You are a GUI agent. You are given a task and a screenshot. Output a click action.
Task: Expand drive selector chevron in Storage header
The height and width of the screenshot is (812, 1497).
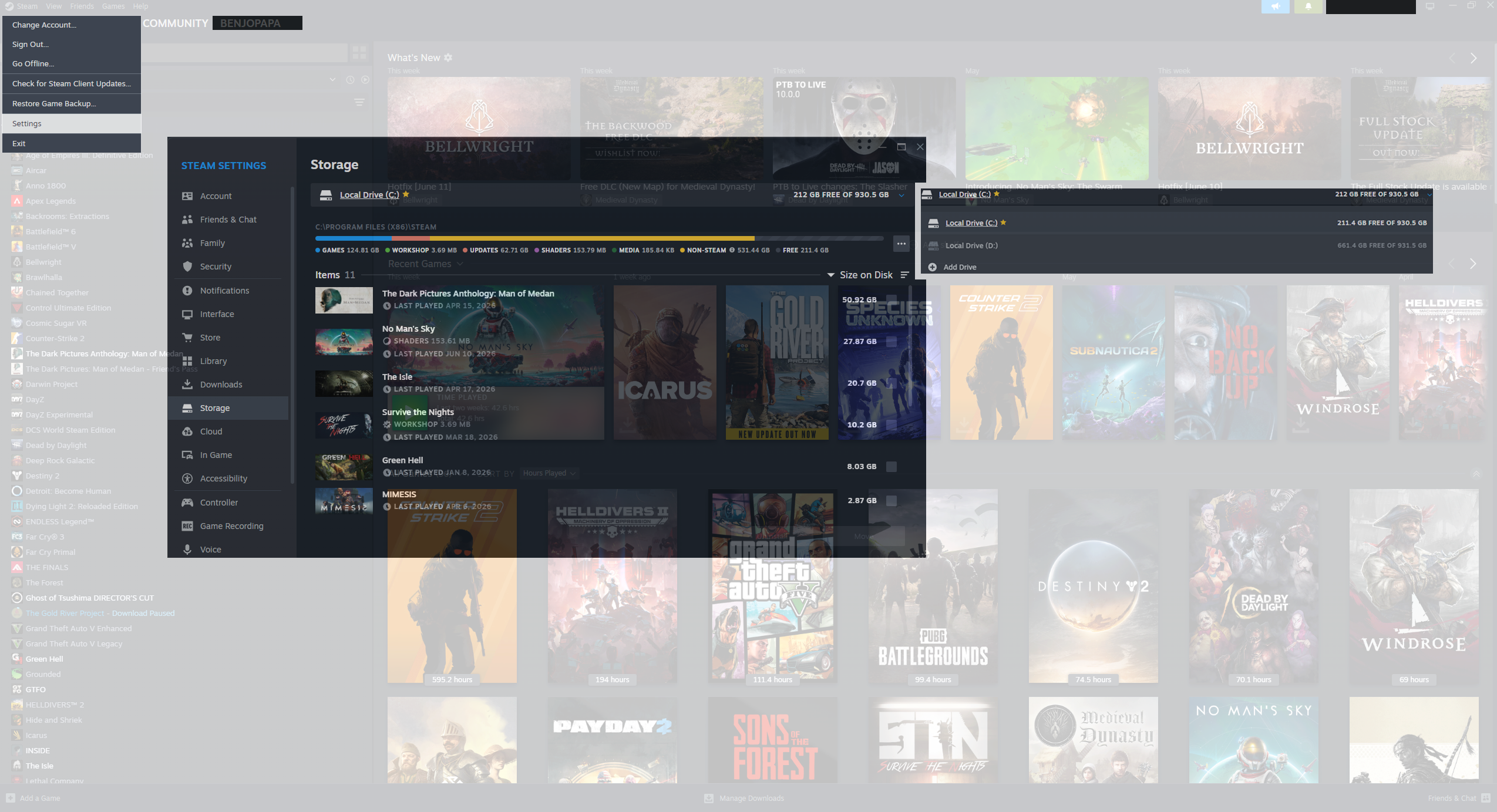coord(901,196)
